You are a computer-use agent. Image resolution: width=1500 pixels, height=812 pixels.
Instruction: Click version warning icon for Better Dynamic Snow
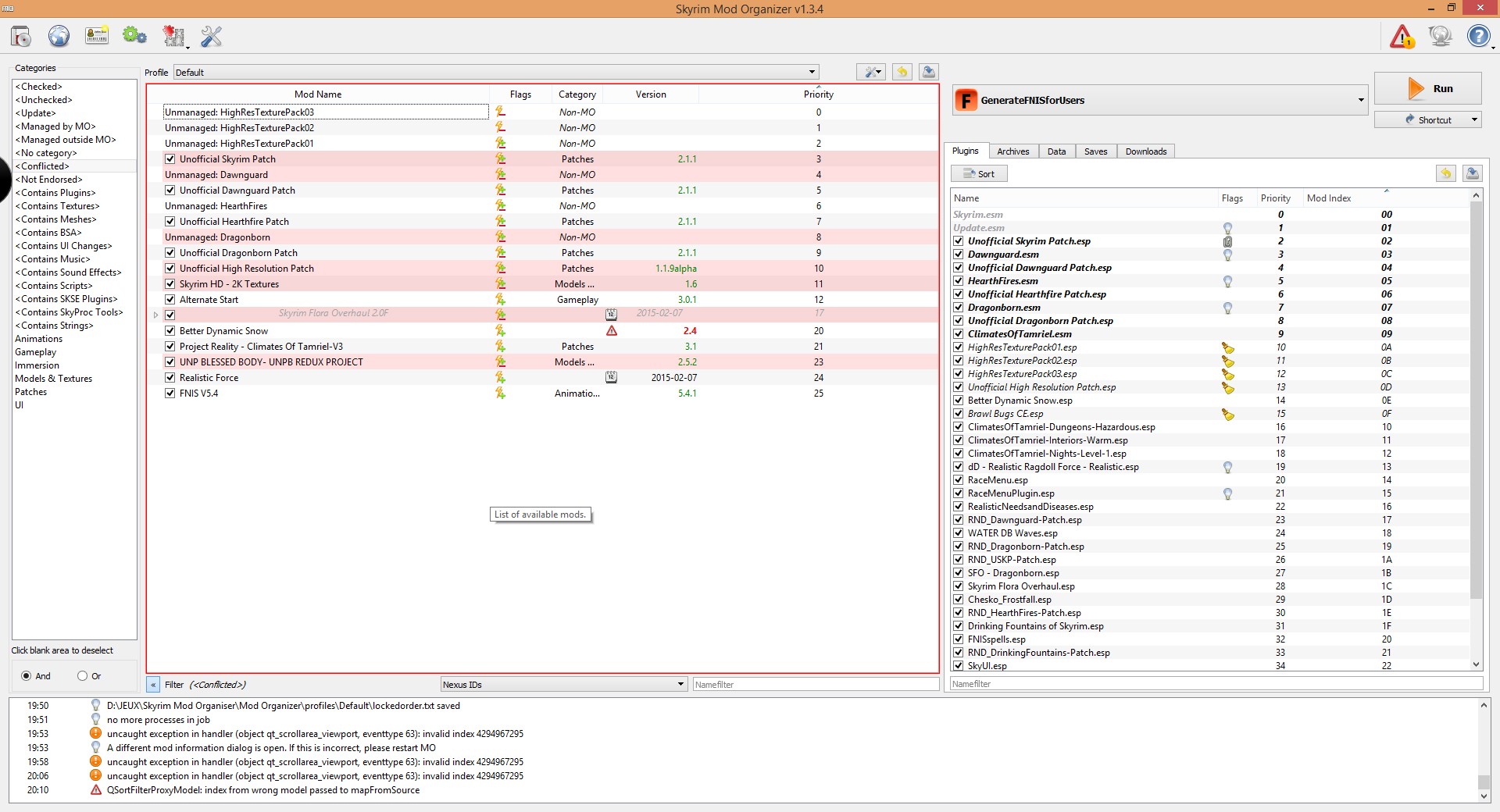pyautogui.click(x=612, y=331)
